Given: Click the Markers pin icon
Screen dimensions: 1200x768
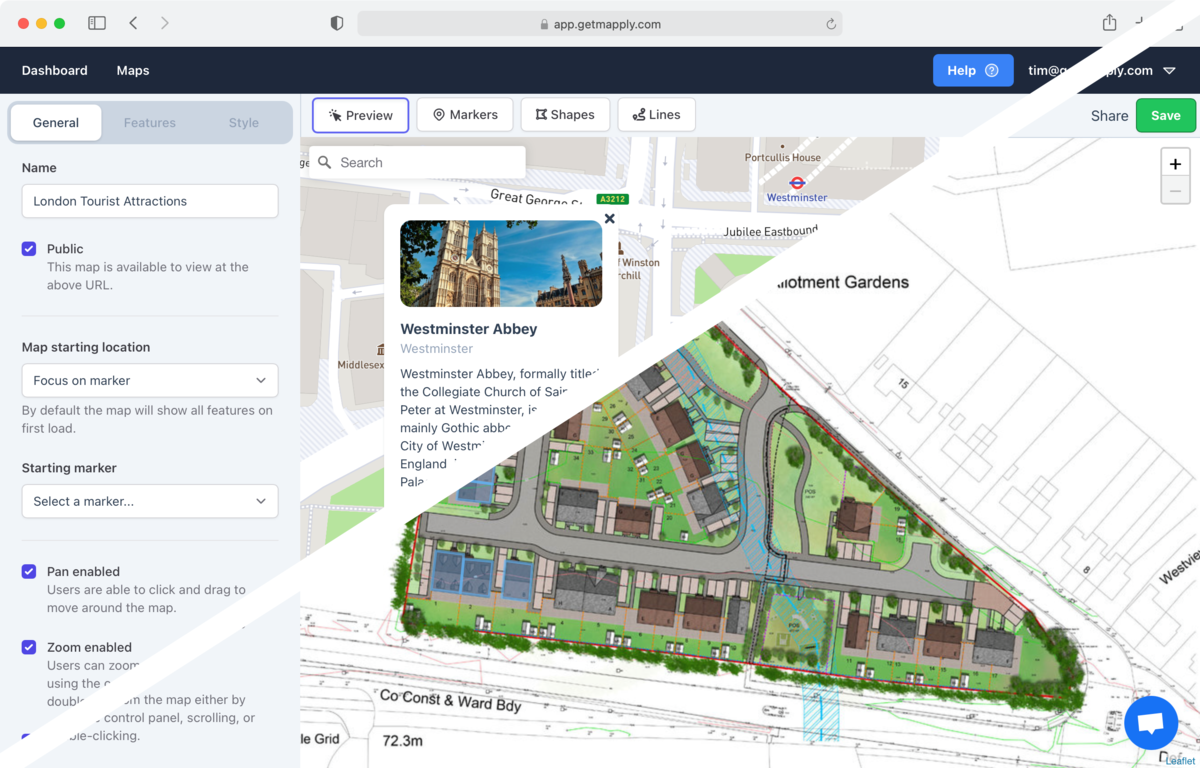Looking at the screenshot, I should pyautogui.click(x=439, y=115).
